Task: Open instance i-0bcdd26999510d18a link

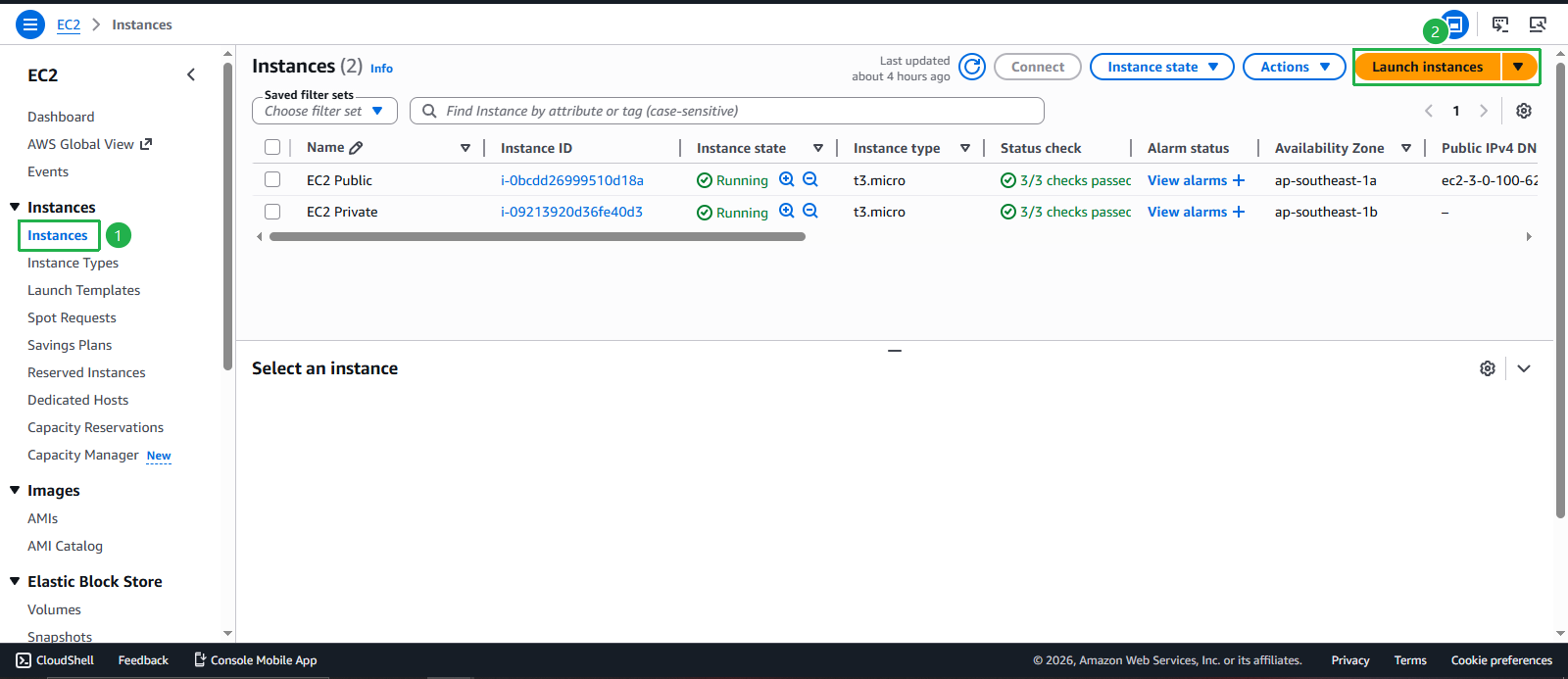Action: pyautogui.click(x=572, y=180)
